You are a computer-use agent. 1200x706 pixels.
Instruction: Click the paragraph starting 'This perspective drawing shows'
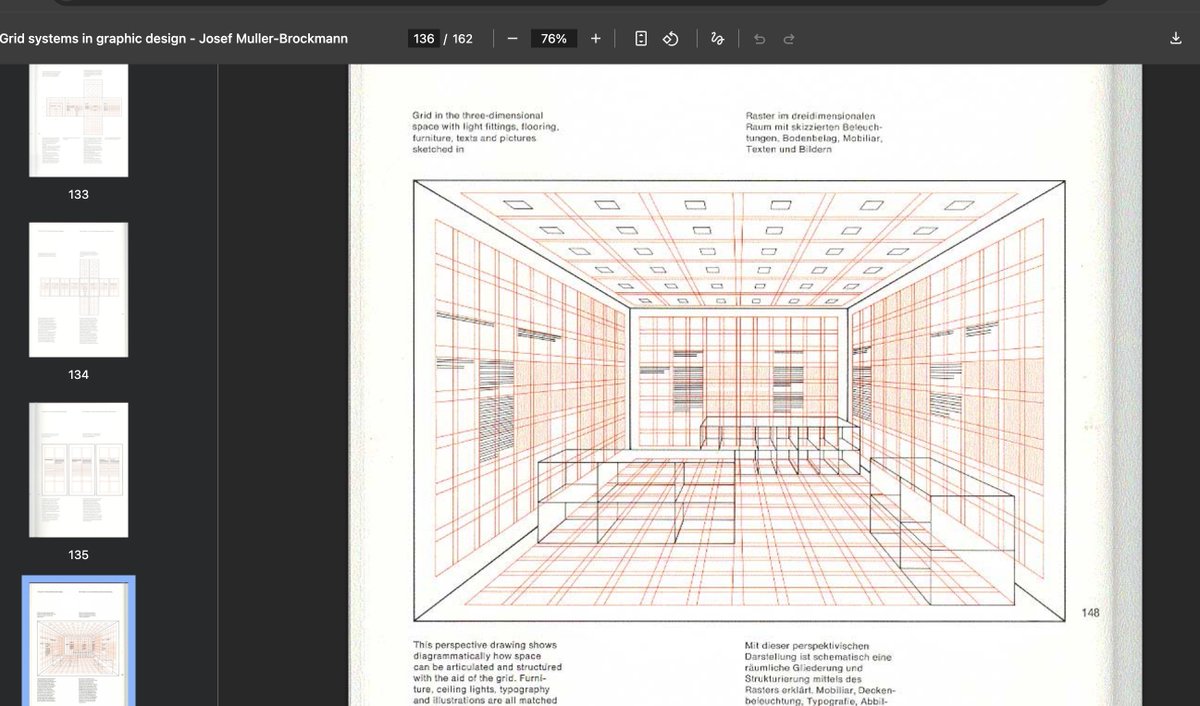pos(487,673)
